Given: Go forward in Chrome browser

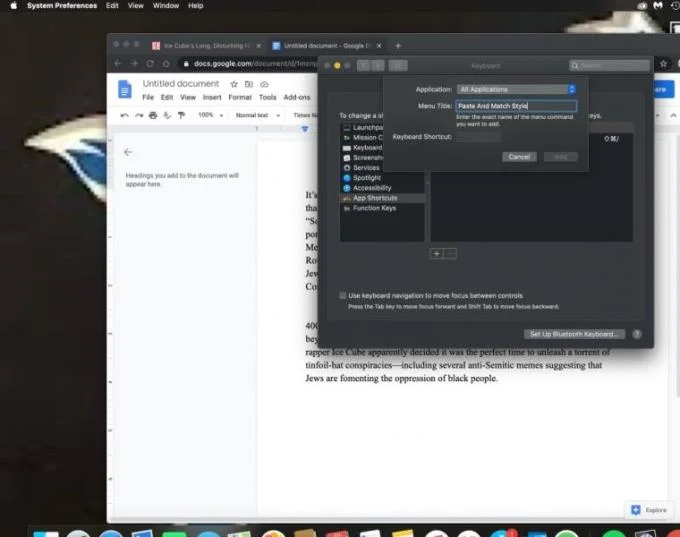Looking at the screenshot, I should [134, 64].
